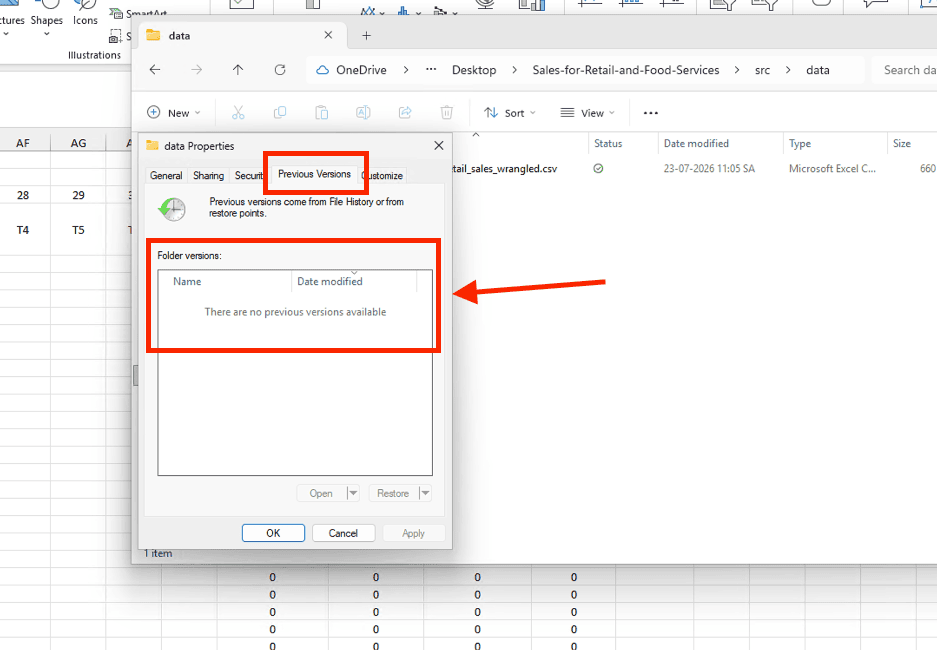Click the Rename icon in Explorer toolbar
Screen dimensions: 937x650
click(363, 112)
